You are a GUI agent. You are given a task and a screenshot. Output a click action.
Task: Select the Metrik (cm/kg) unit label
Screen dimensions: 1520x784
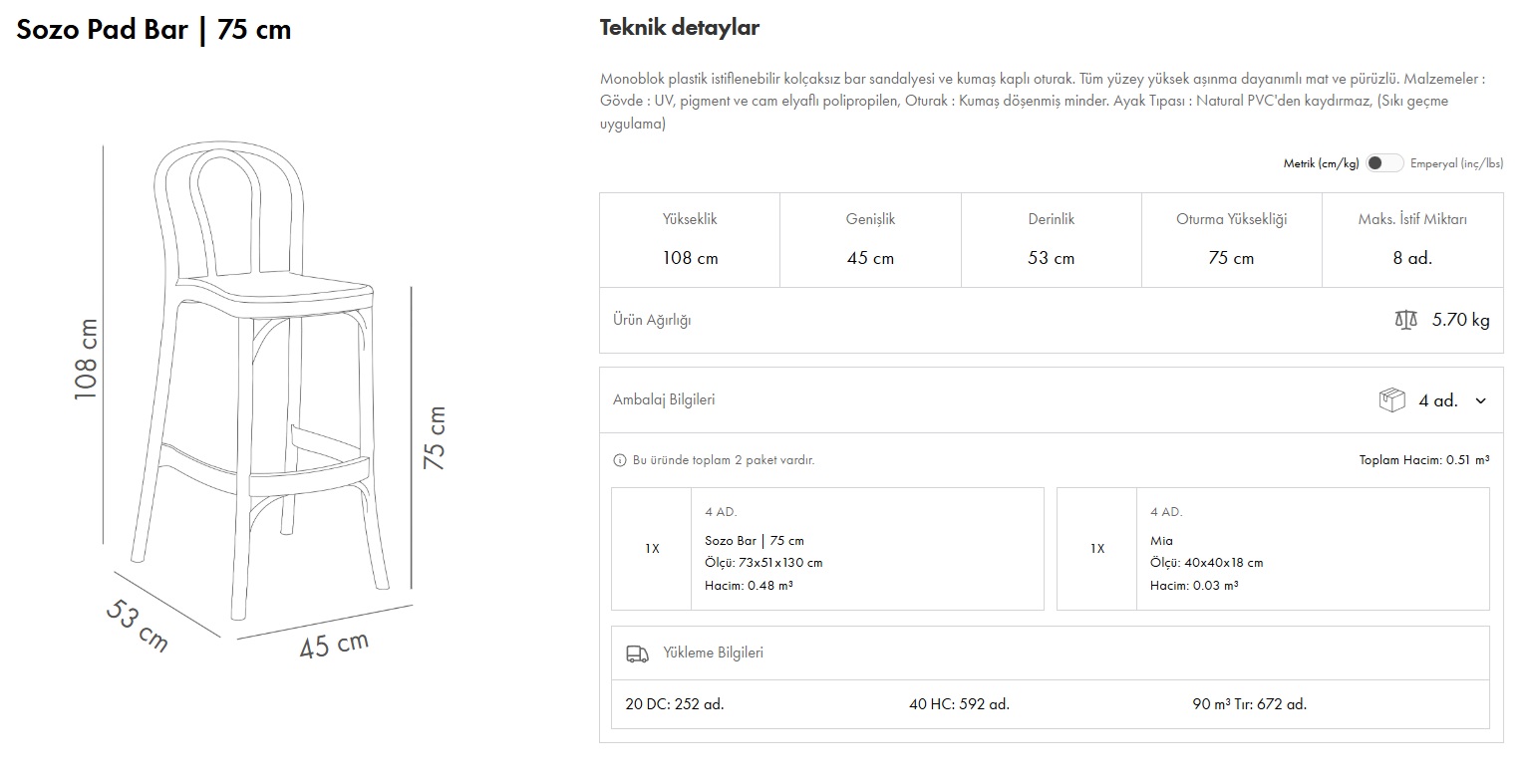[1321, 163]
